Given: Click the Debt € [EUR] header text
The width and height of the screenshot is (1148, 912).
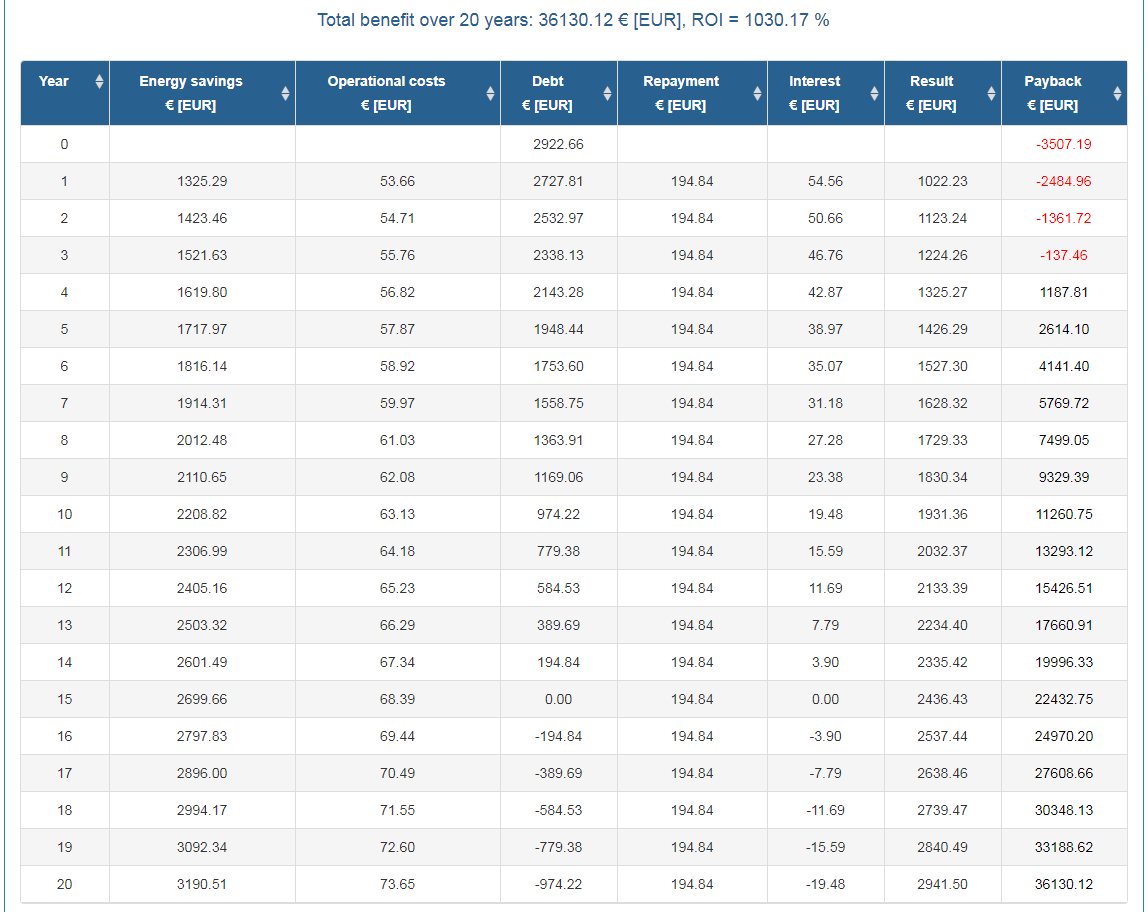Looking at the screenshot, I should (547, 93).
